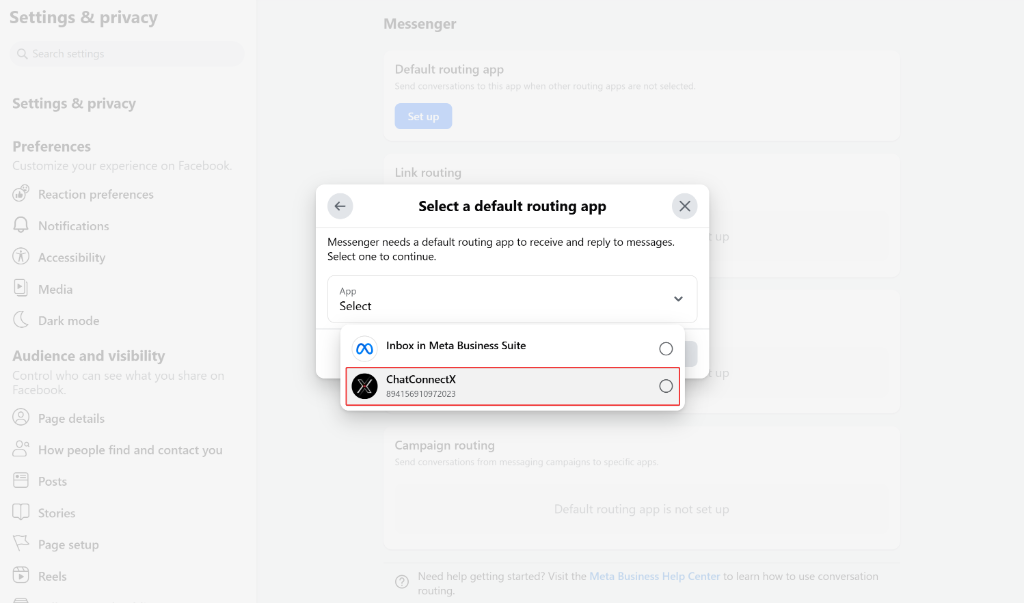Click the Page details profile icon
Screen dimensions: 1024x603
tap(21, 417)
